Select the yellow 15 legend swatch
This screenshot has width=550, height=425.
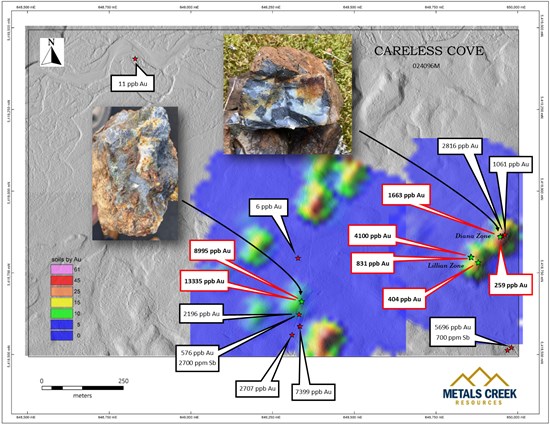coord(62,302)
